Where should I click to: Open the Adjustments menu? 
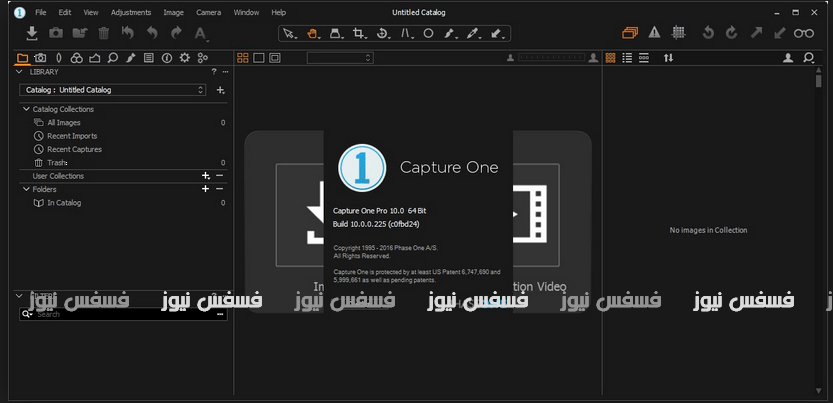(131, 12)
